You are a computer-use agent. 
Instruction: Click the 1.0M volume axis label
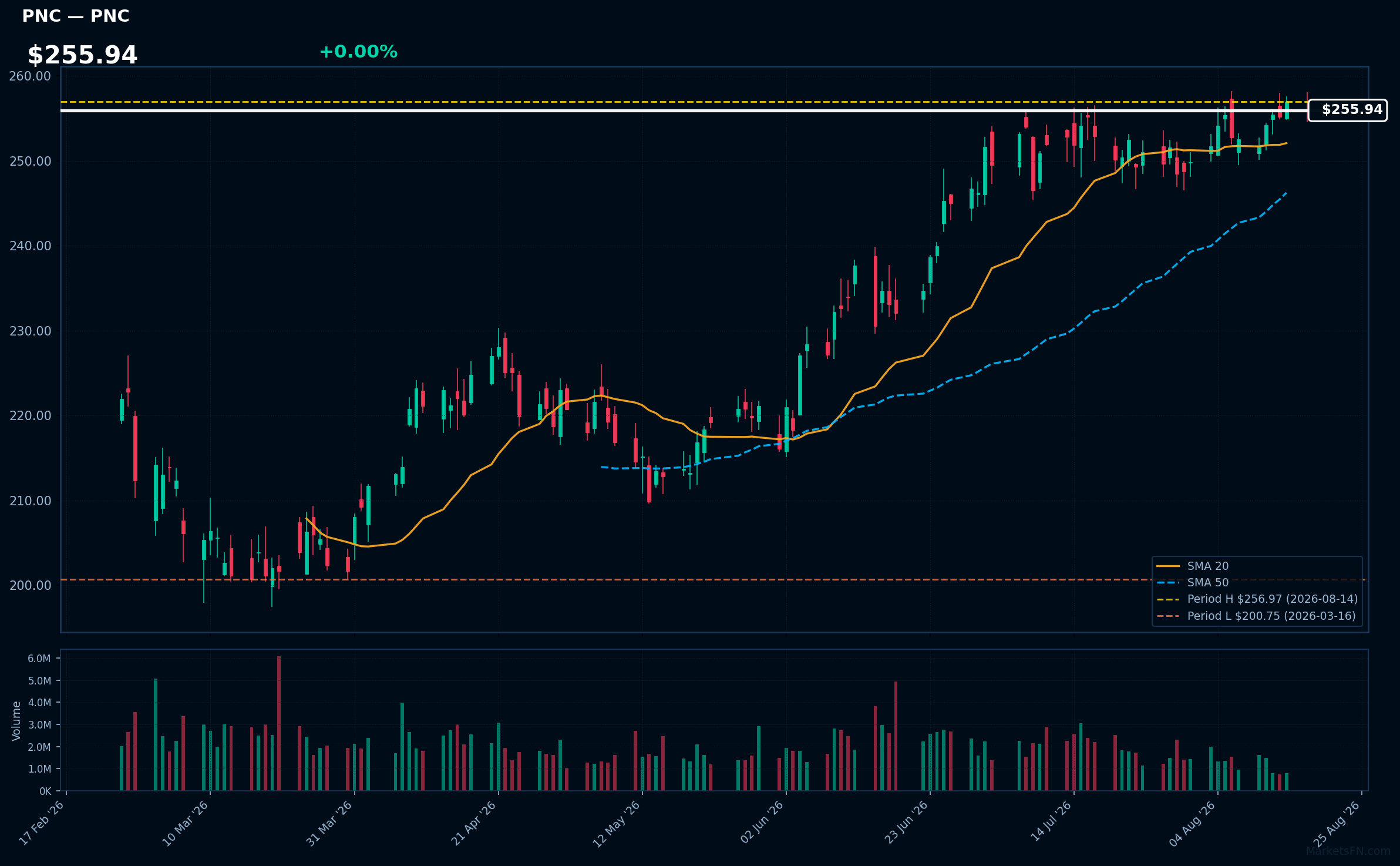pyautogui.click(x=39, y=769)
